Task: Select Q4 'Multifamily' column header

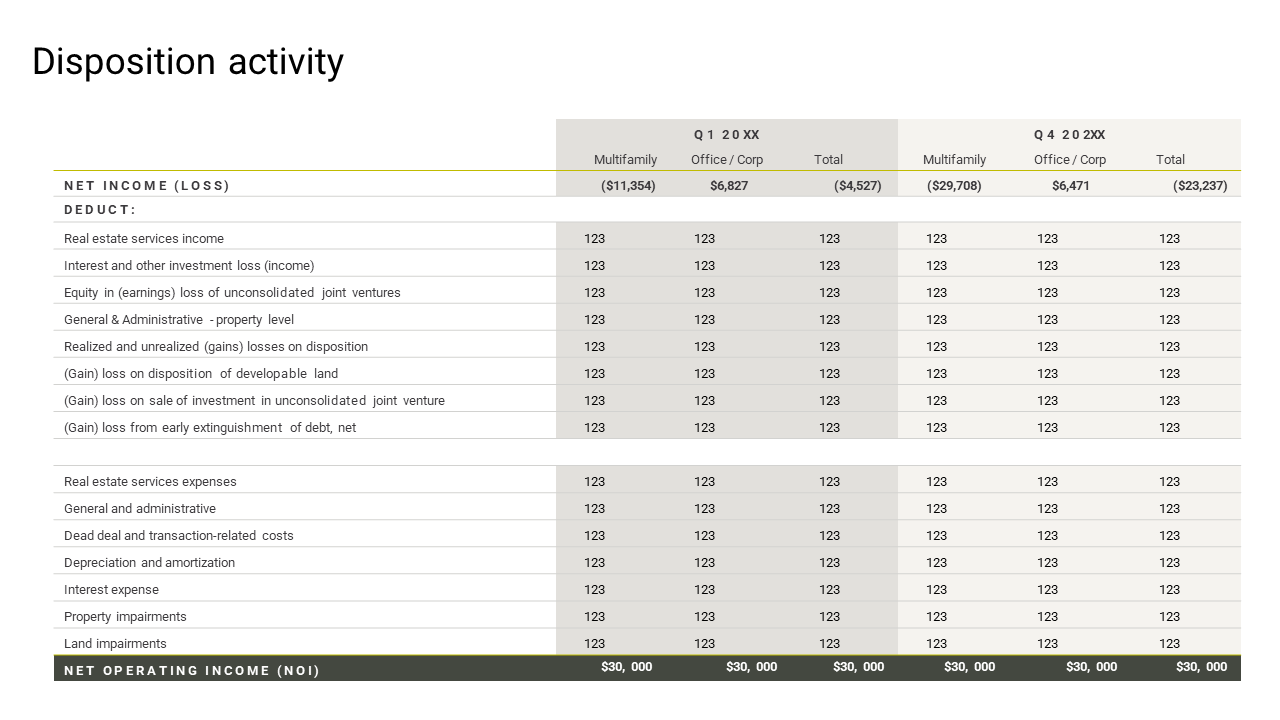Action: pos(954,160)
